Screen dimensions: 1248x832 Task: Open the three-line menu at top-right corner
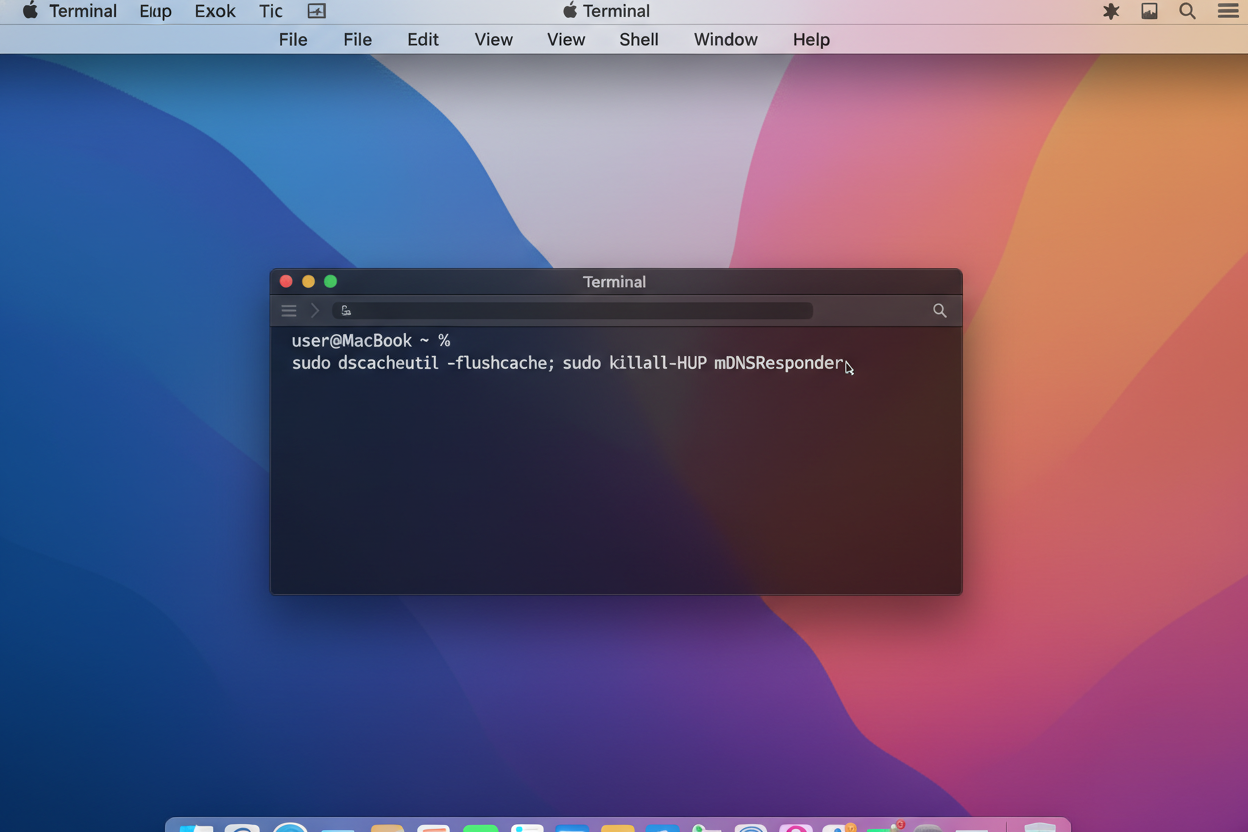pyautogui.click(x=1228, y=12)
